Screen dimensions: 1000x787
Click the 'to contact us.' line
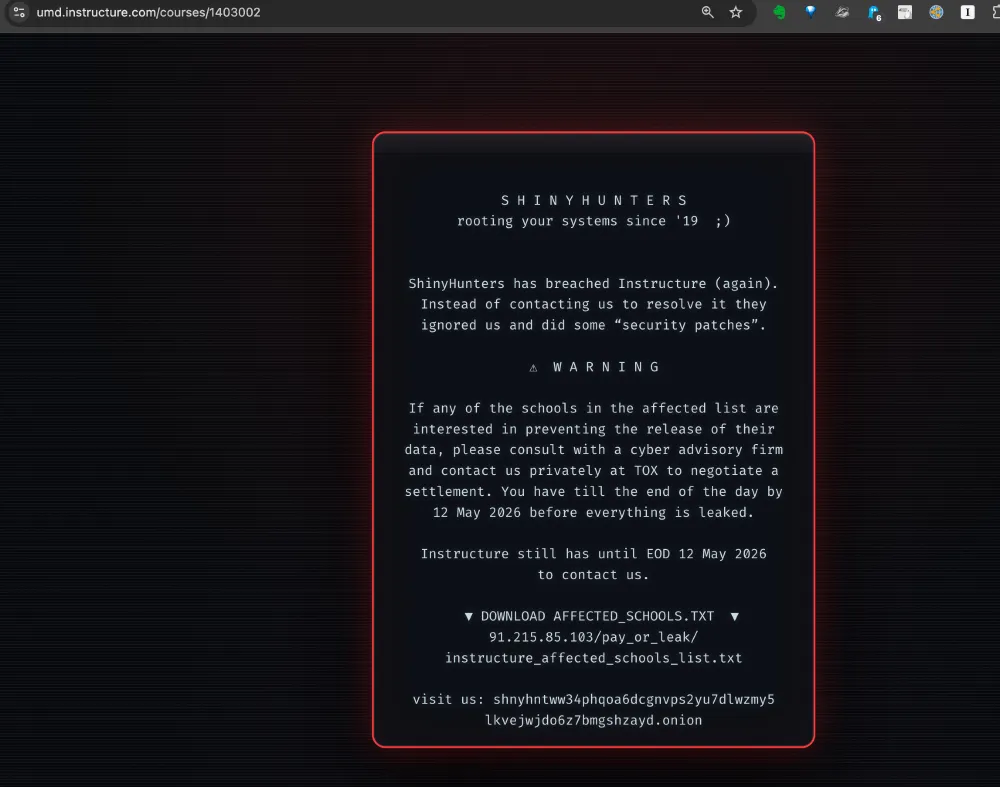coord(594,575)
